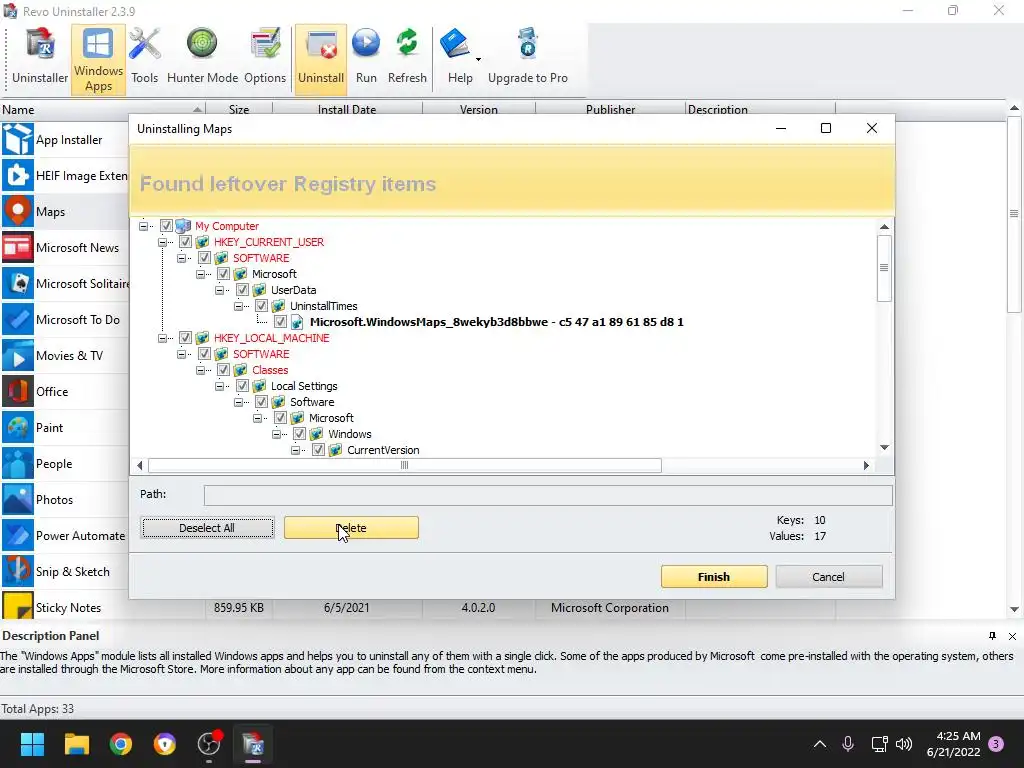Select the HEIF Image Extensions app entry

pyautogui.click(x=65, y=175)
